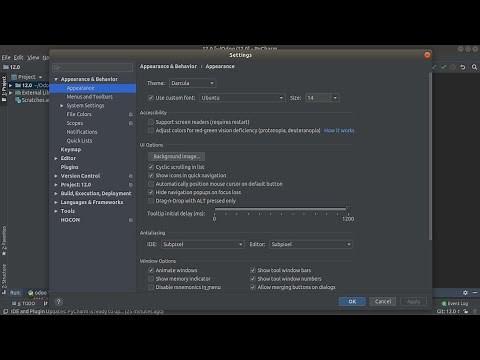Image resolution: width=480 pixels, height=360 pixels.
Task: Click the lock icon in the status bar
Action: [x=466, y=311]
